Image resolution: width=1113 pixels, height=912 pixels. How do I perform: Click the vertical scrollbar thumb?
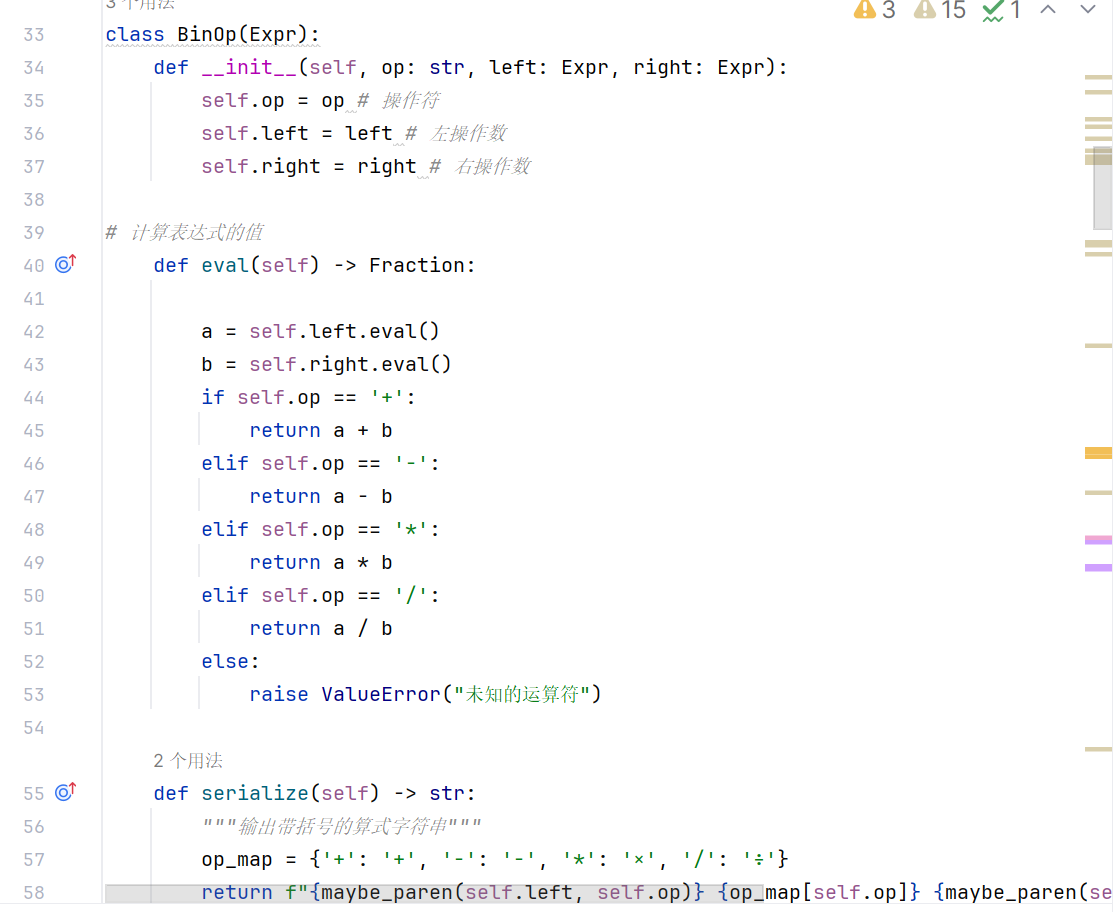(x=1102, y=188)
